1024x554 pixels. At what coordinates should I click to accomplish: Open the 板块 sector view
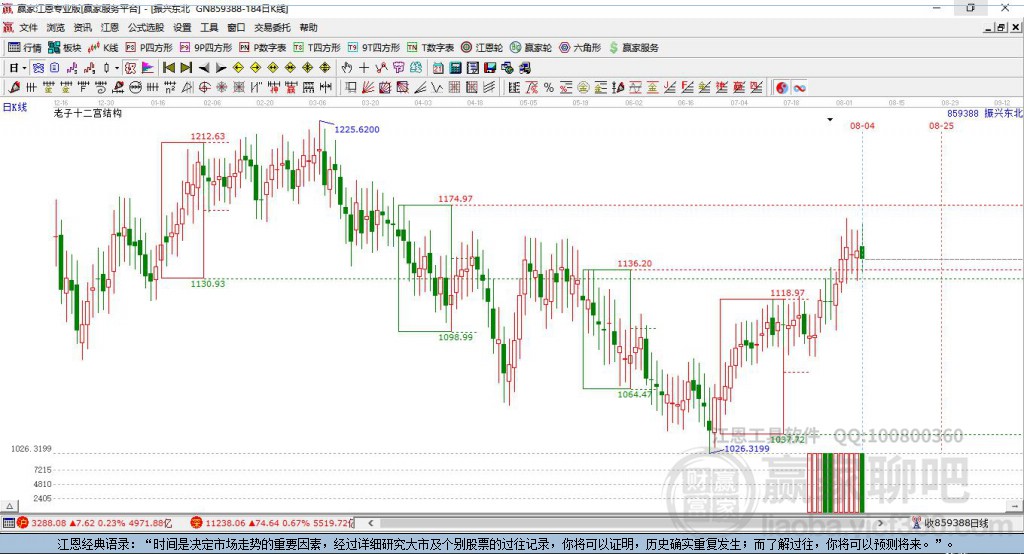pos(64,48)
